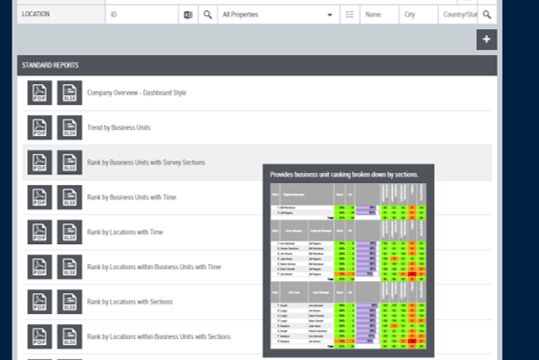539x360 pixels.
Task: Click the City filter field
Action: point(418,14)
